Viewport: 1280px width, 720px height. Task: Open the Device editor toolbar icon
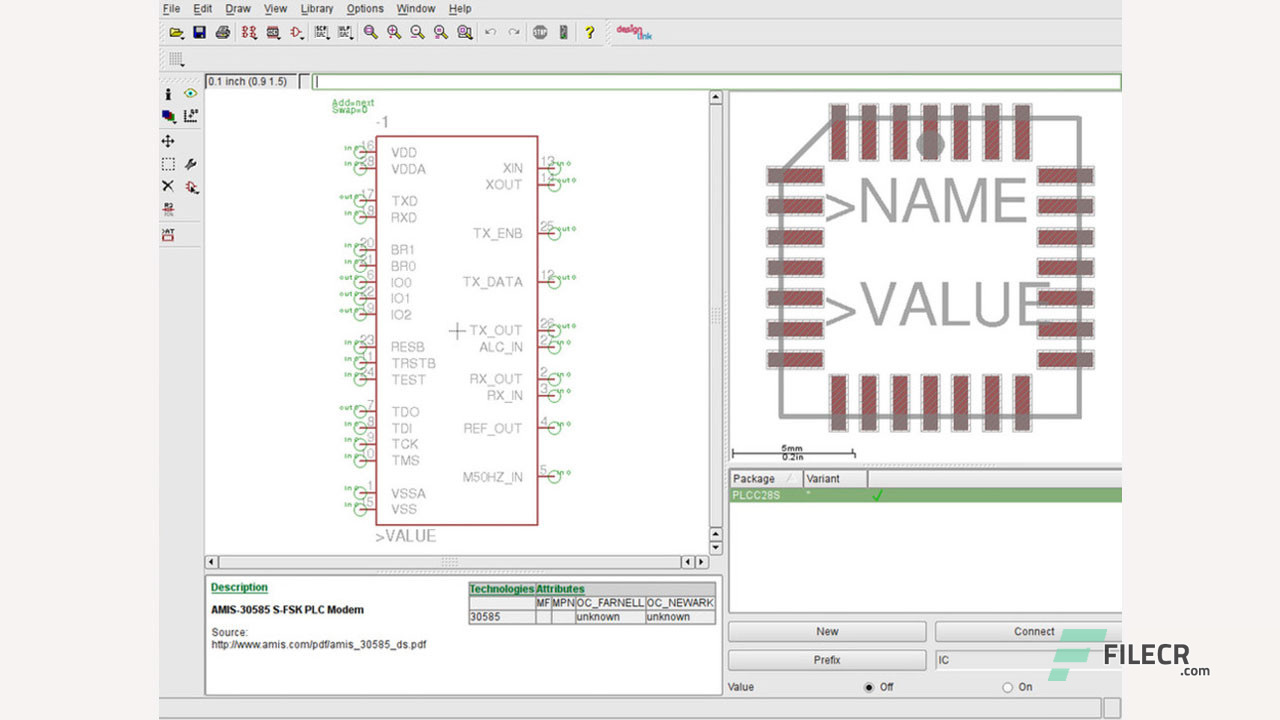249,32
